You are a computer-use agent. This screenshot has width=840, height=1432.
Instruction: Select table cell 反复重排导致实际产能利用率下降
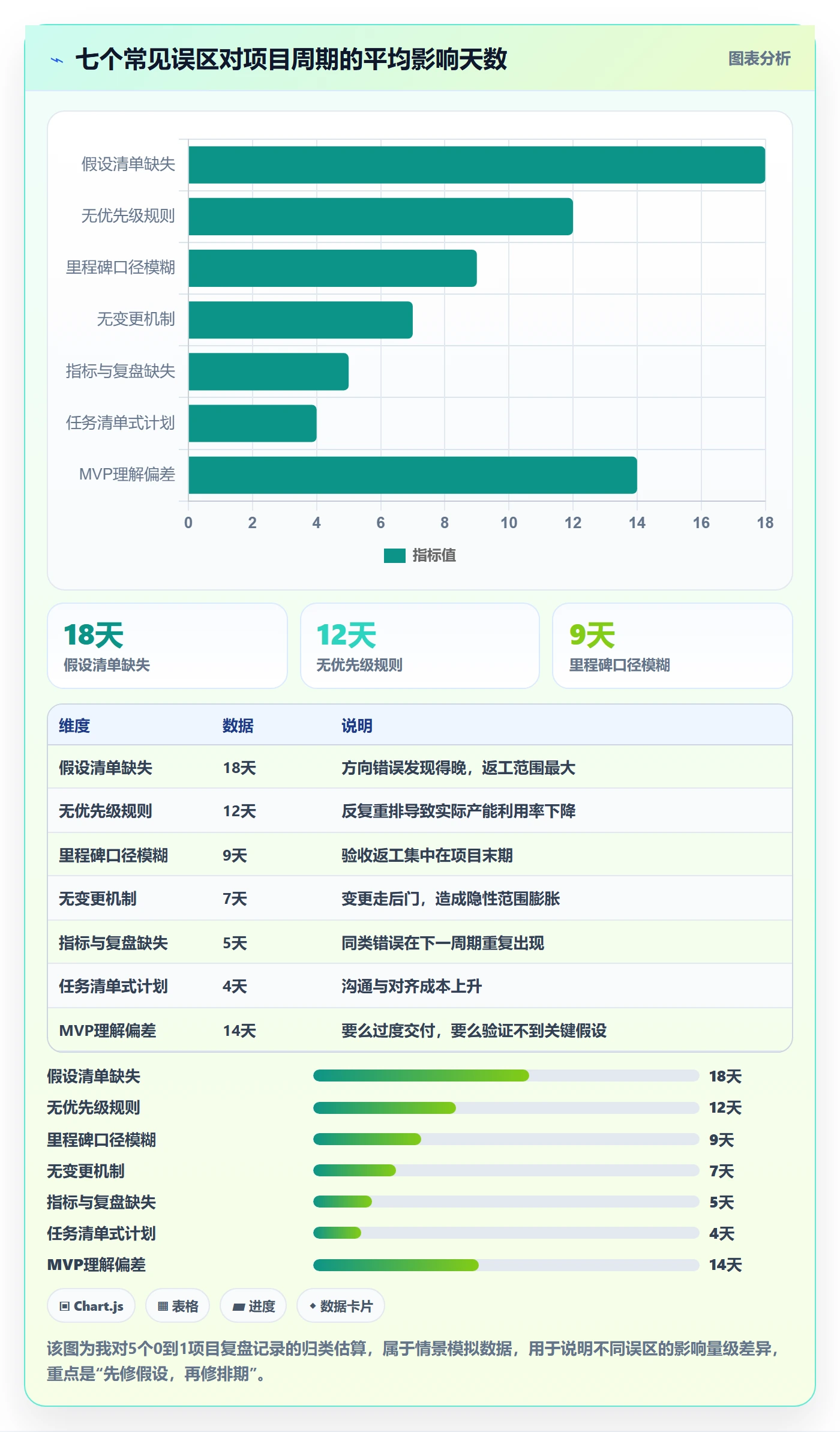[458, 811]
